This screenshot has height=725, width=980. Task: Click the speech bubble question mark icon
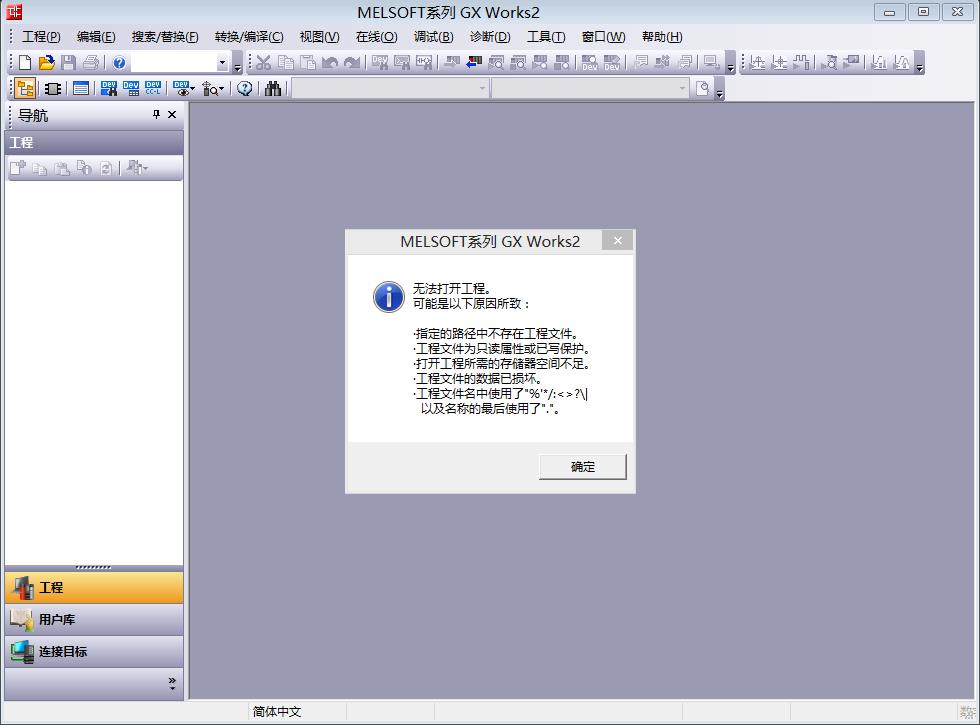coord(244,88)
